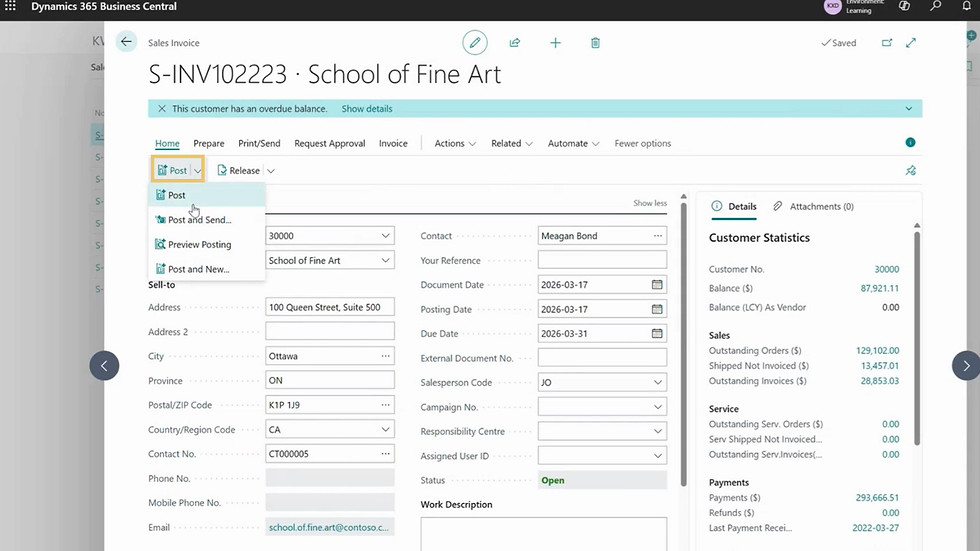The width and height of the screenshot is (980, 551).
Task: Drill into Outstanding Orders 129,102.00
Action: [878, 350]
